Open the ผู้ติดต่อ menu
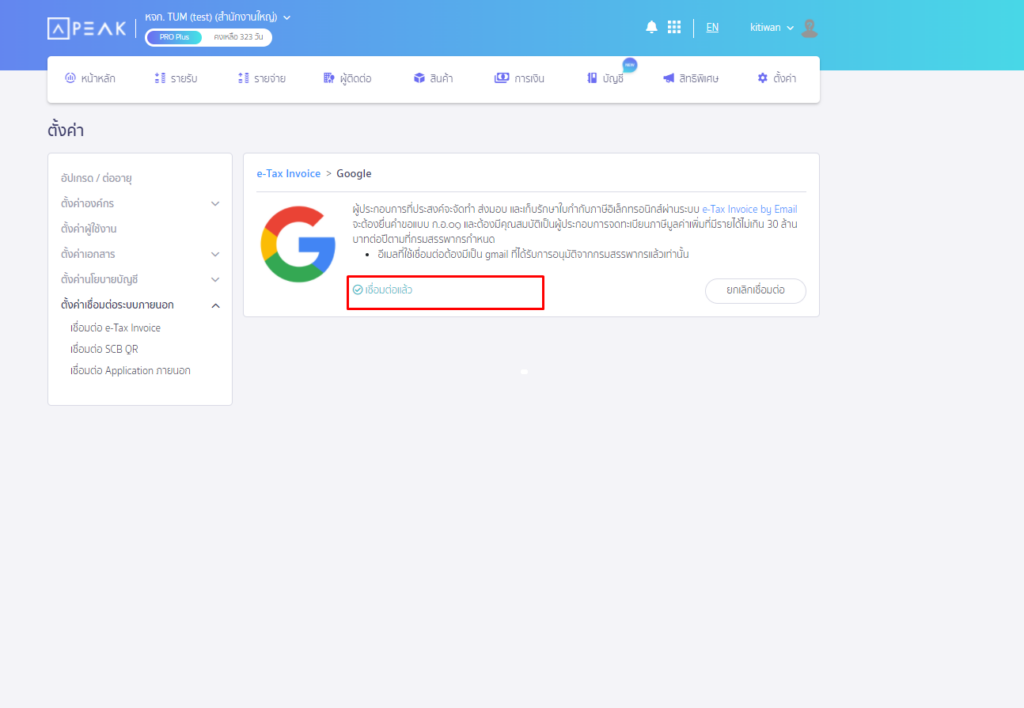Image resolution: width=1024 pixels, height=708 pixels. 347,78
